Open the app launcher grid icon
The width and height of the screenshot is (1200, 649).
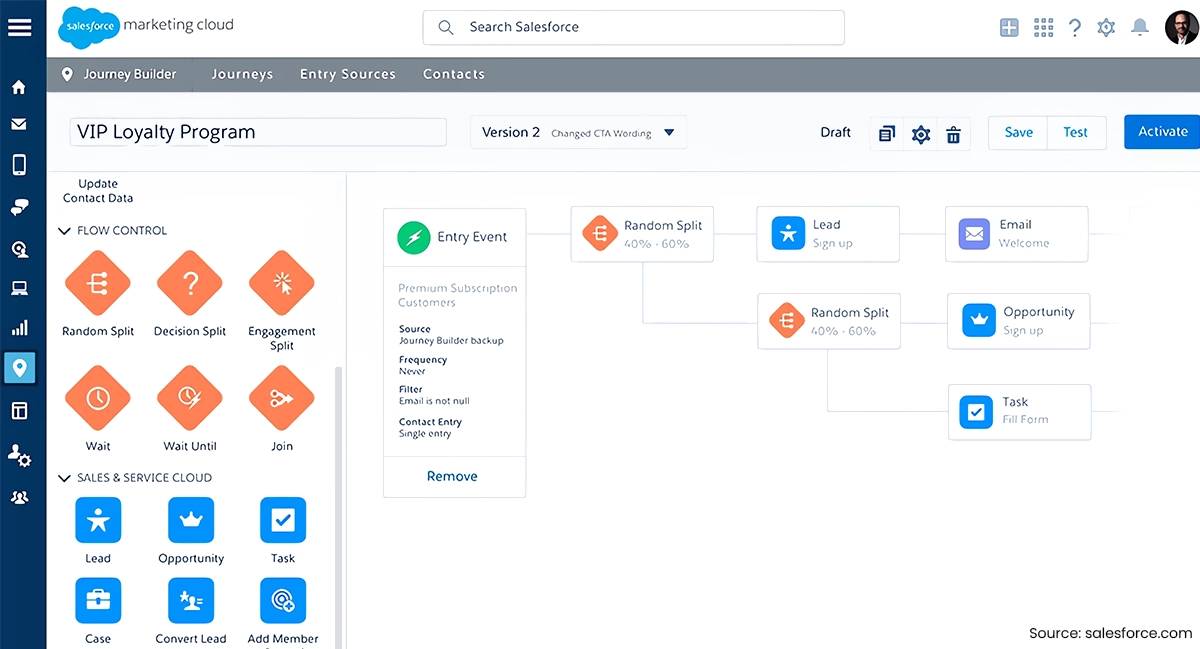coord(1043,28)
